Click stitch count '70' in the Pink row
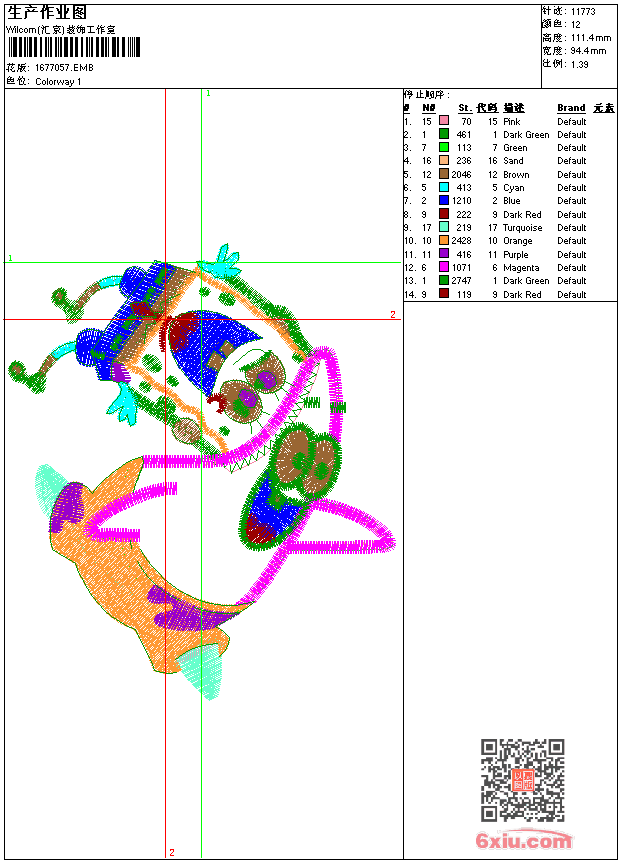Viewport: 620px width, 860px height. click(x=466, y=121)
